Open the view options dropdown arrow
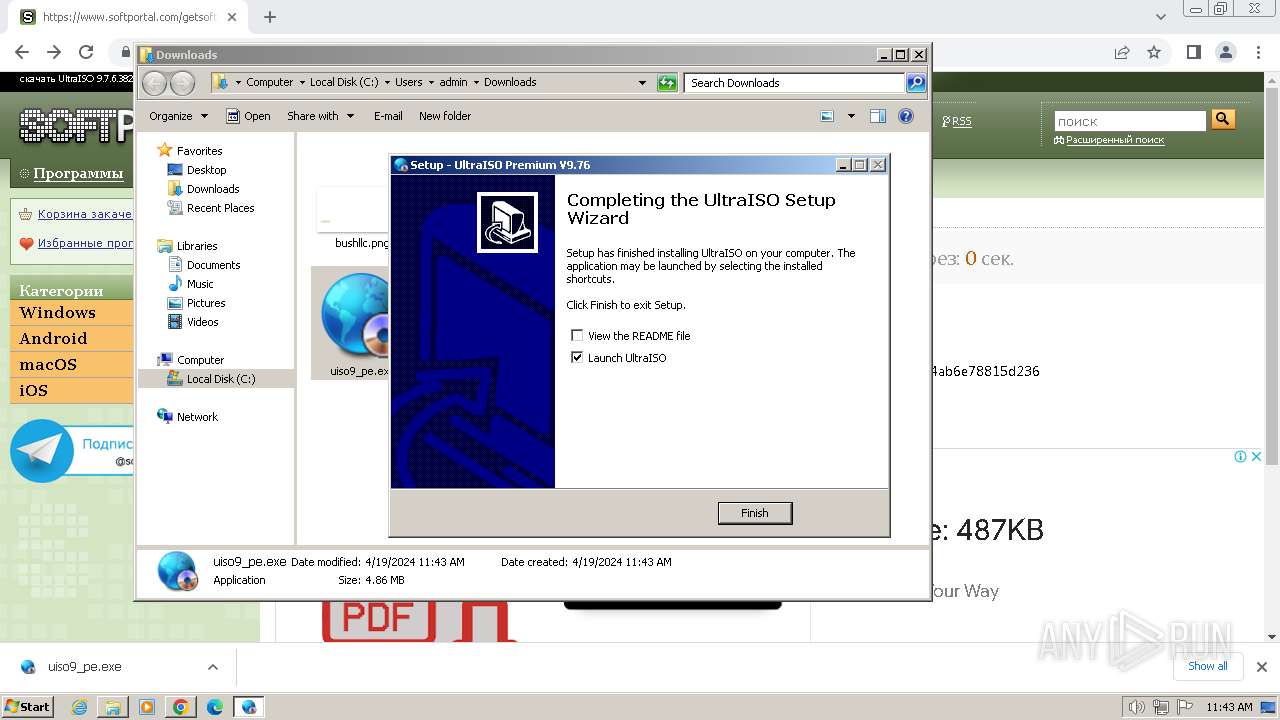Viewport: 1280px width, 720px height. click(851, 116)
